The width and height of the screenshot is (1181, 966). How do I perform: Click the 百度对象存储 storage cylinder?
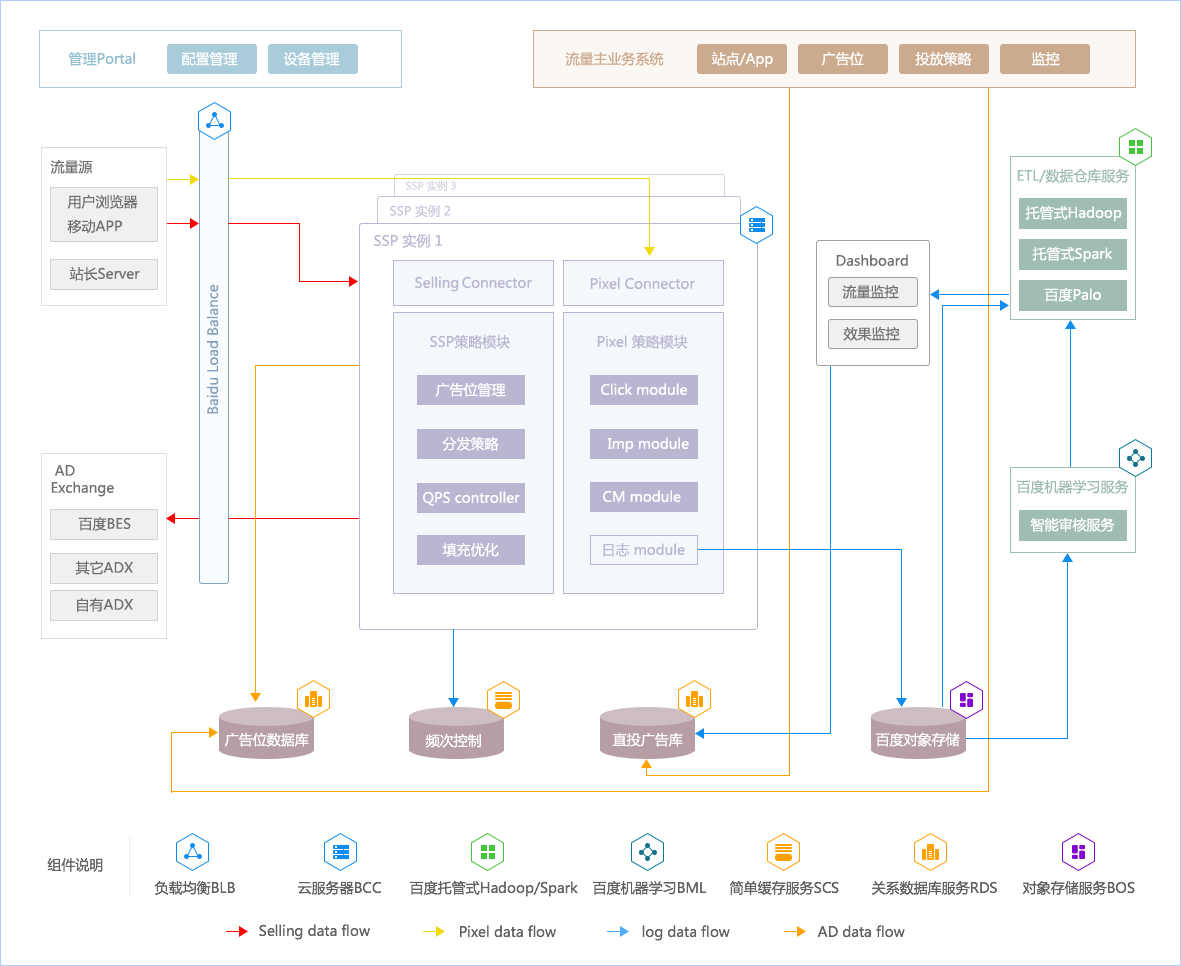pos(918,733)
